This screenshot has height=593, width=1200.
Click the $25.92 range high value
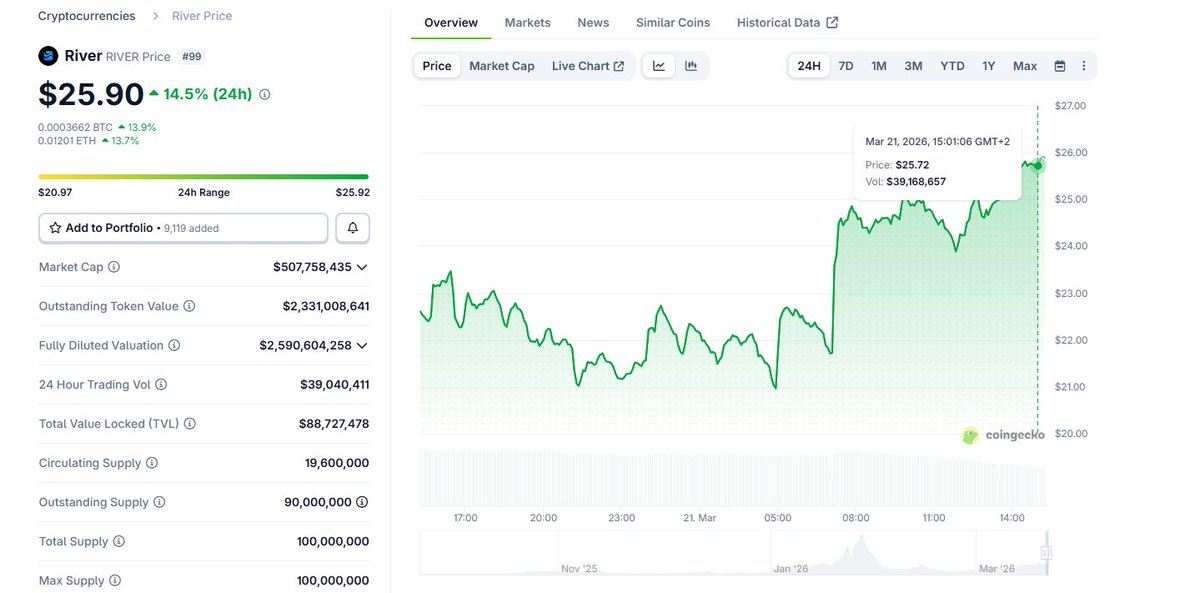(352, 192)
